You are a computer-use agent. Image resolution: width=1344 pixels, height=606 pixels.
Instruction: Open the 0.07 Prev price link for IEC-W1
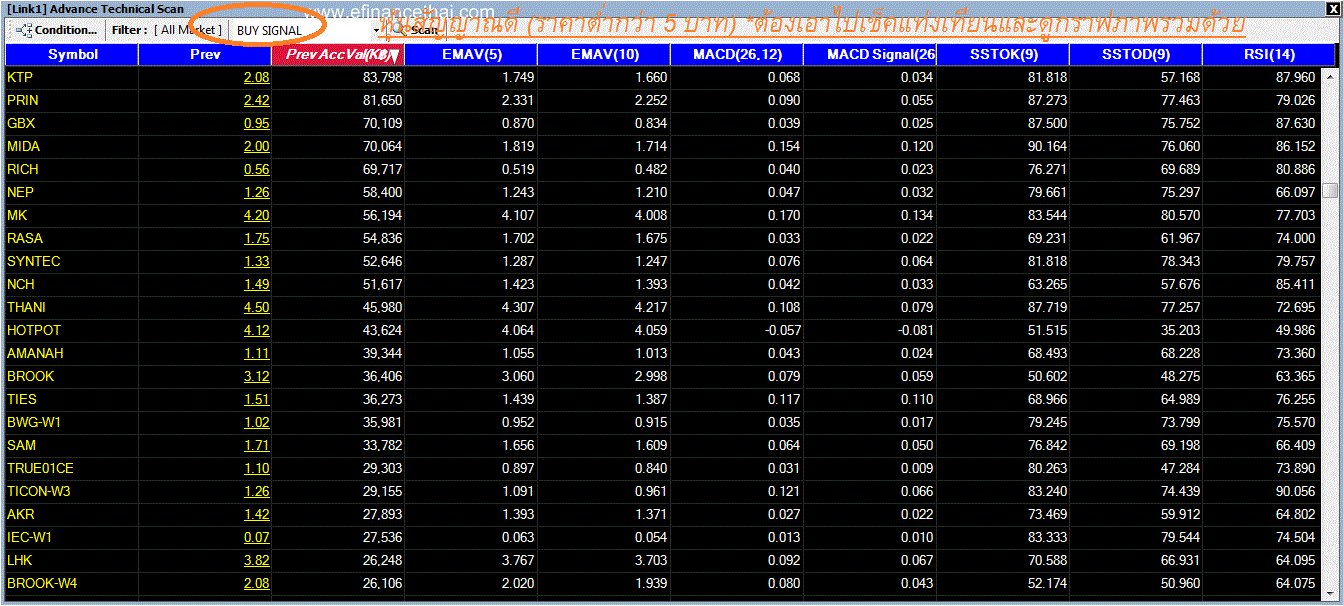[x=256, y=537]
